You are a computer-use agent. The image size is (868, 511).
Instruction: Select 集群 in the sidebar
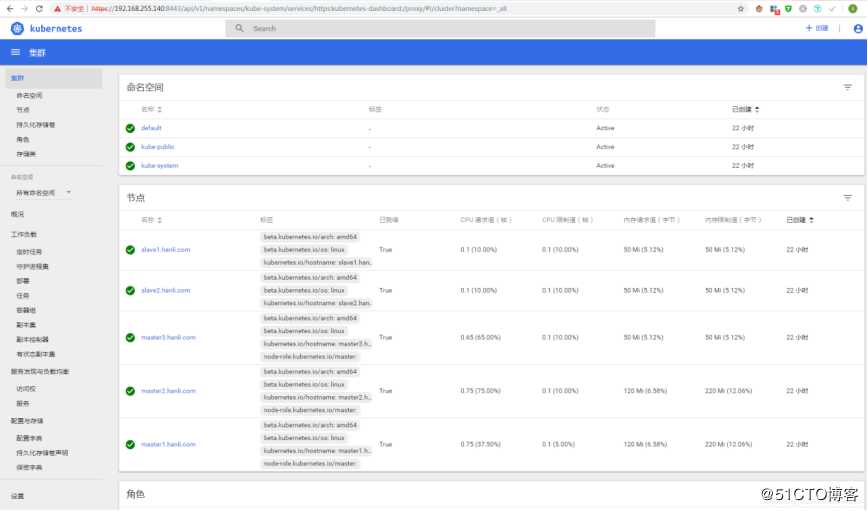54,78
